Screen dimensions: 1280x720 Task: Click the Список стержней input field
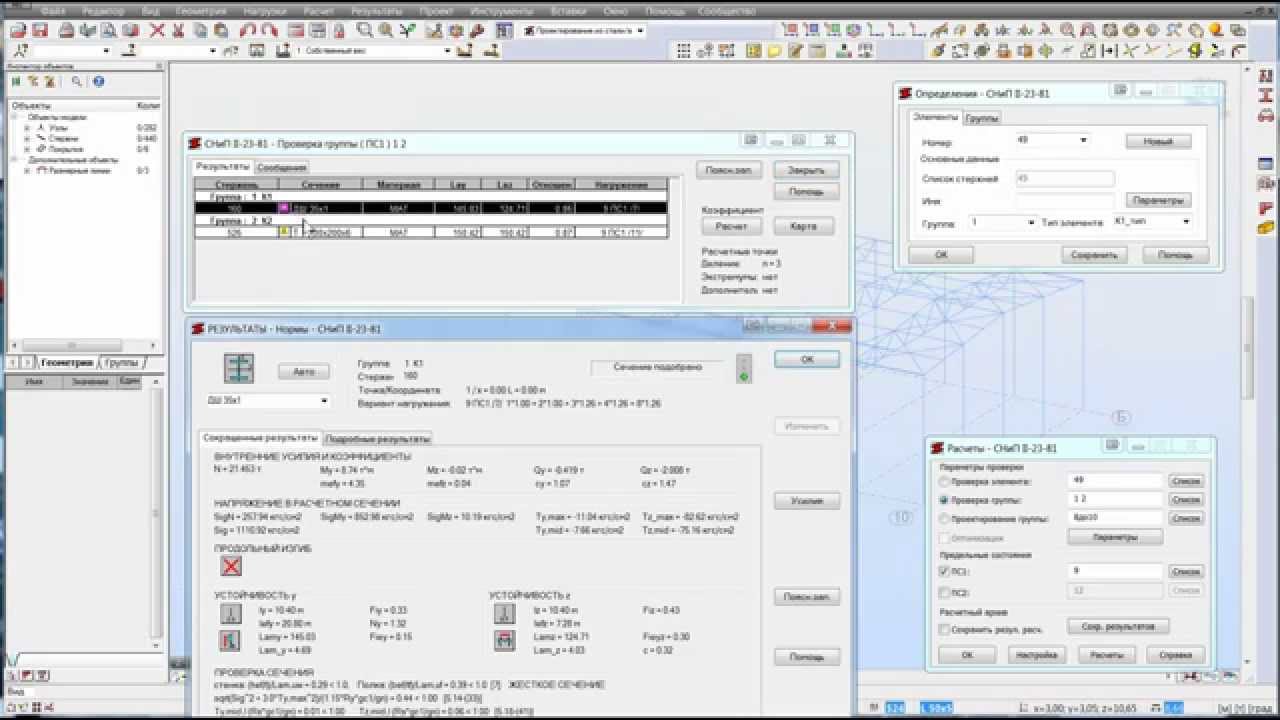[x=1064, y=179]
